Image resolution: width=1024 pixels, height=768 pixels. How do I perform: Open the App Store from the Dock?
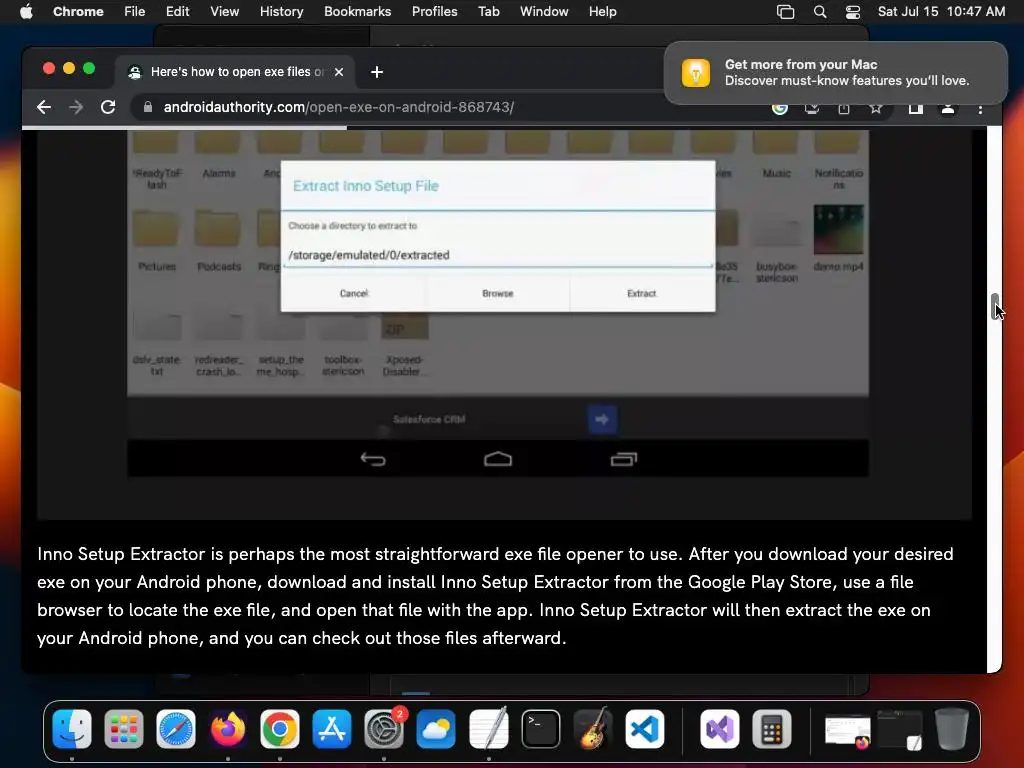[332, 729]
